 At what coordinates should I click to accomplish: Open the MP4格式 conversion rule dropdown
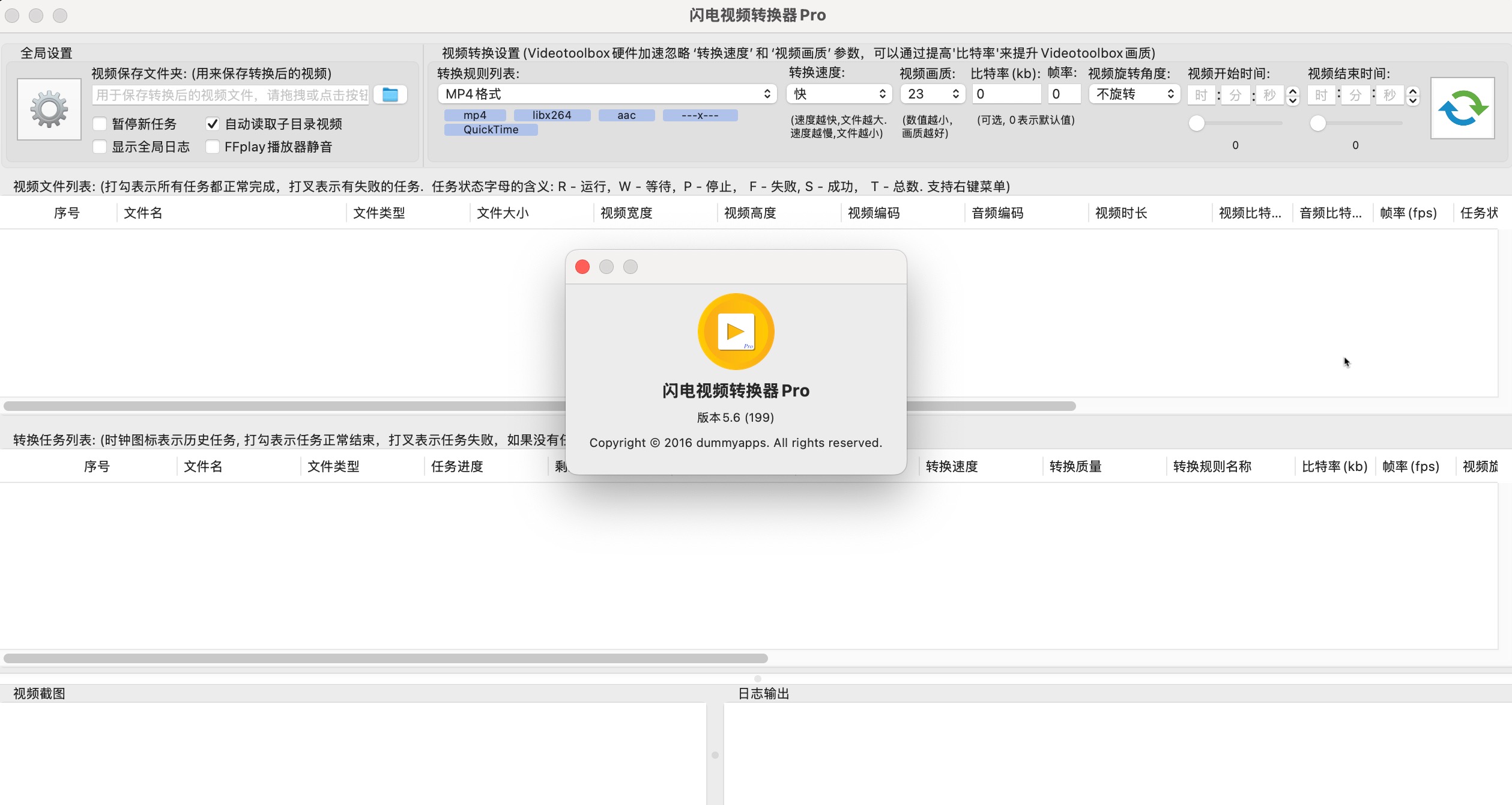[607, 94]
